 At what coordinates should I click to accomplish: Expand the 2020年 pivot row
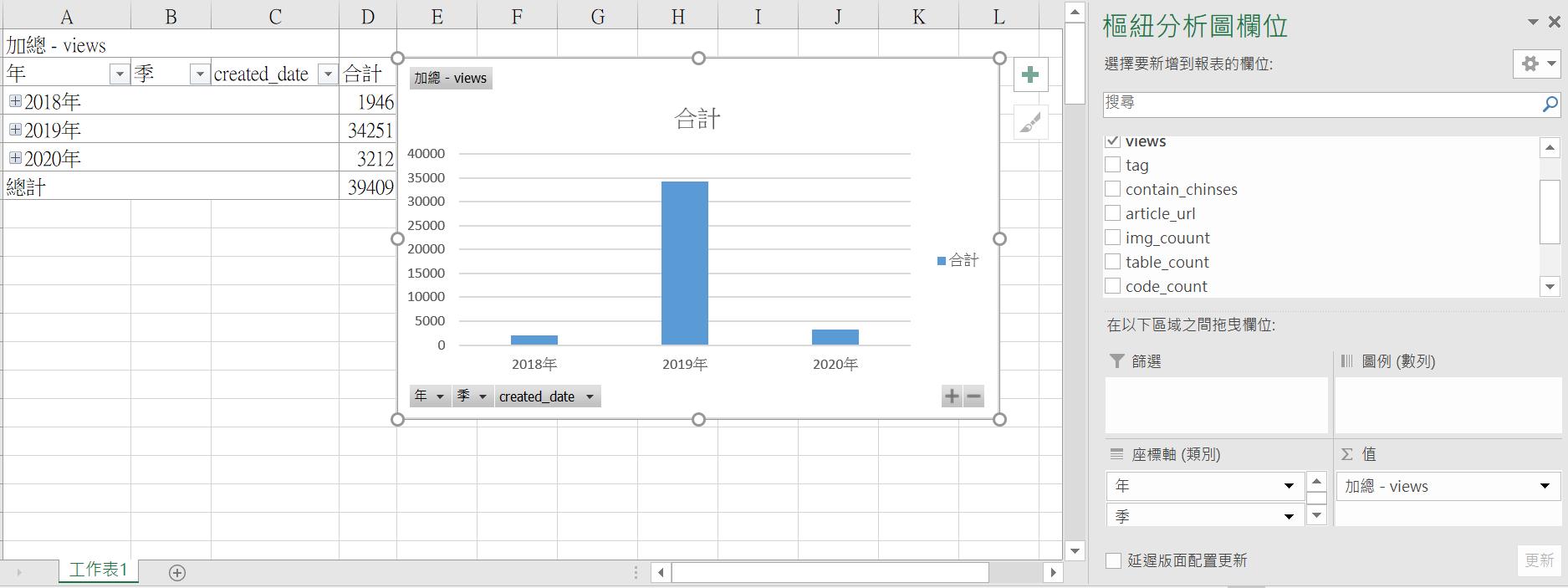[x=15, y=158]
